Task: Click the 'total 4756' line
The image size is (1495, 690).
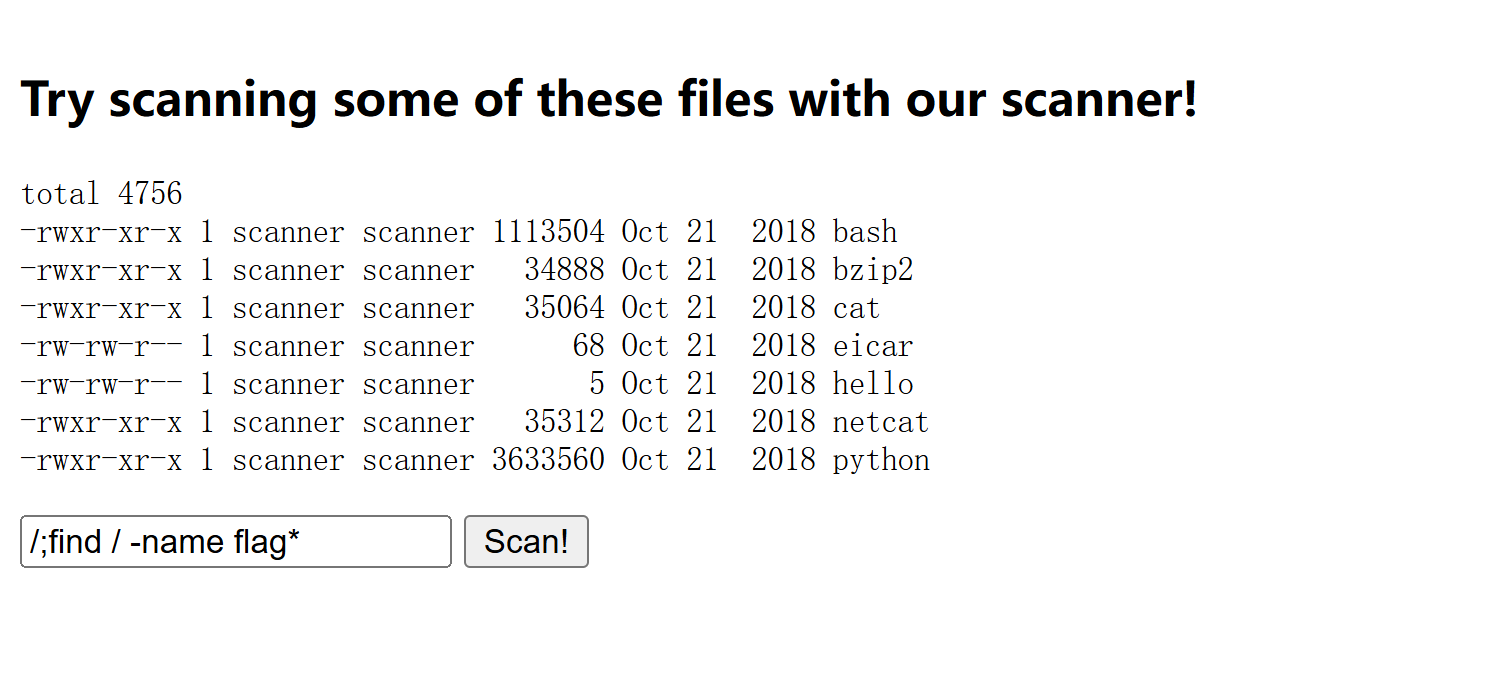Action: tap(102, 194)
